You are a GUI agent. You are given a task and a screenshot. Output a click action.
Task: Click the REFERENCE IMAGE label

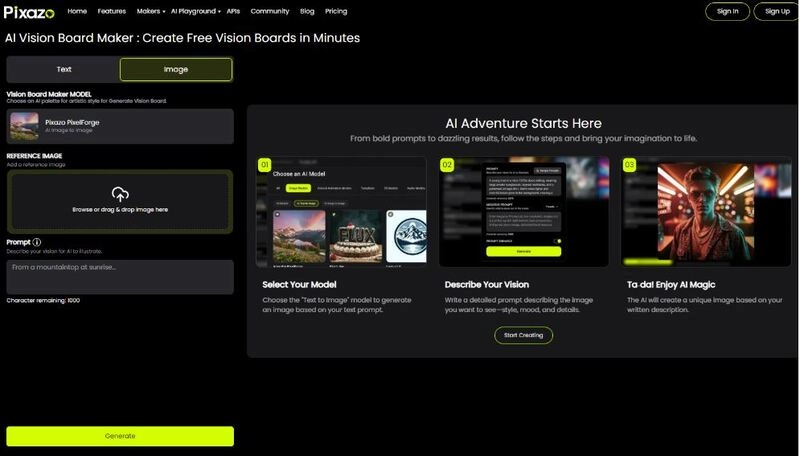click(x=34, y=156)
